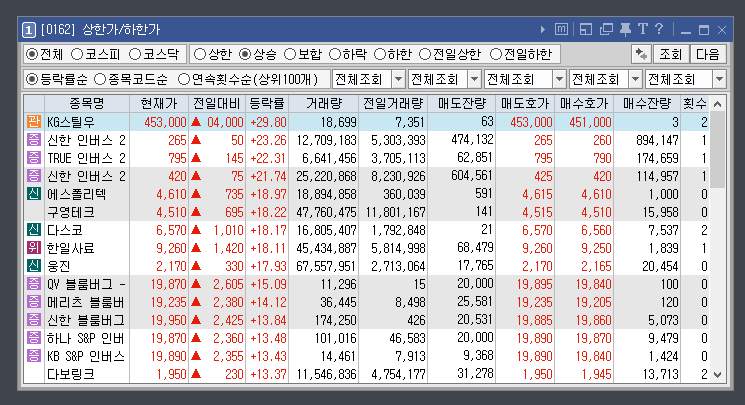Click the 신 badge beside 웅진
This screenshot has height=405, width=745.
tap(33, 266)
